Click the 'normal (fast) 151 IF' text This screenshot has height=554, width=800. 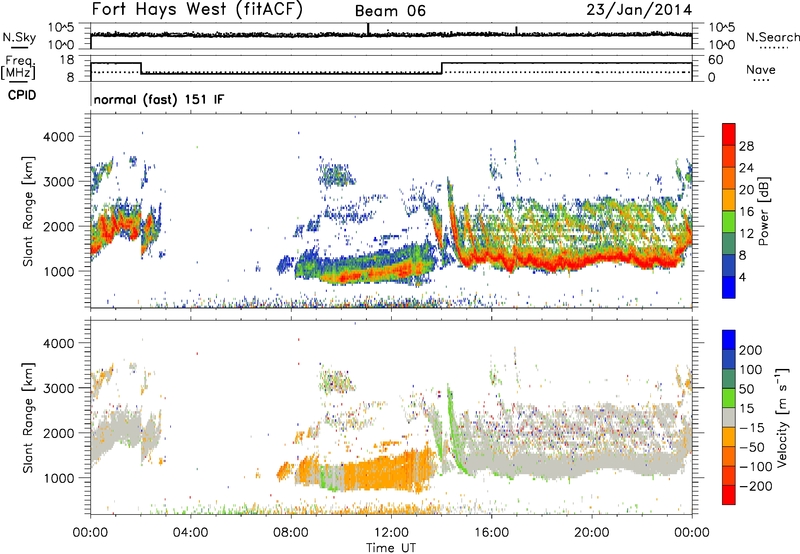click(159, 99)
